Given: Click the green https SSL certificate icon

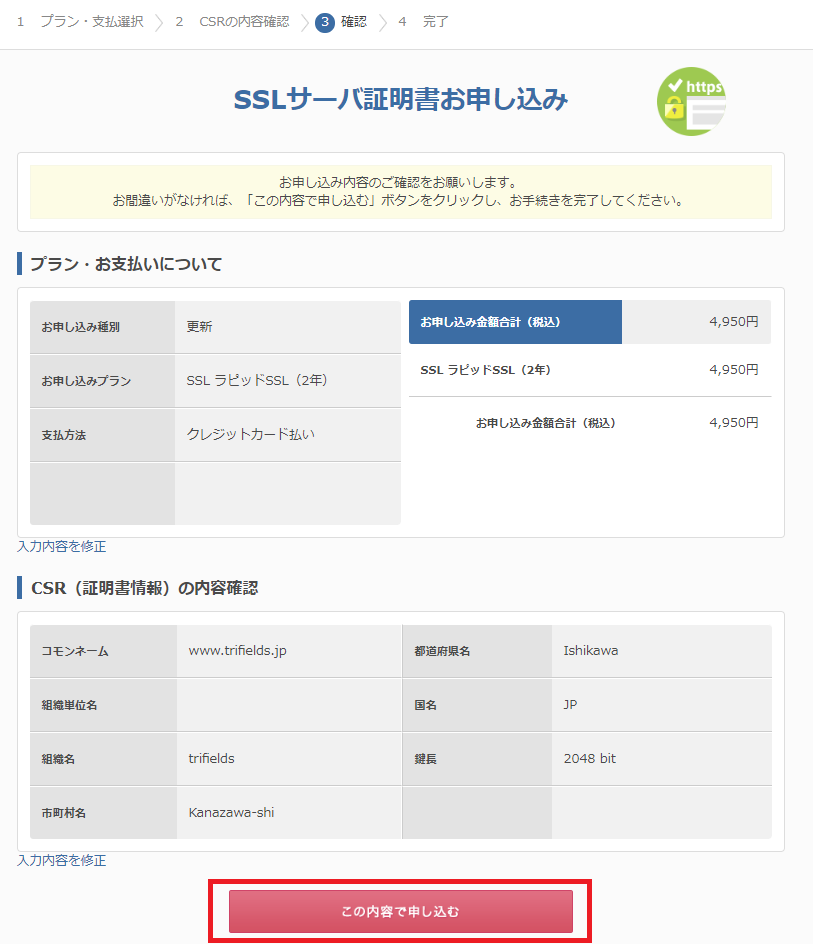Looking at the screenshot, I should (691, 101).
